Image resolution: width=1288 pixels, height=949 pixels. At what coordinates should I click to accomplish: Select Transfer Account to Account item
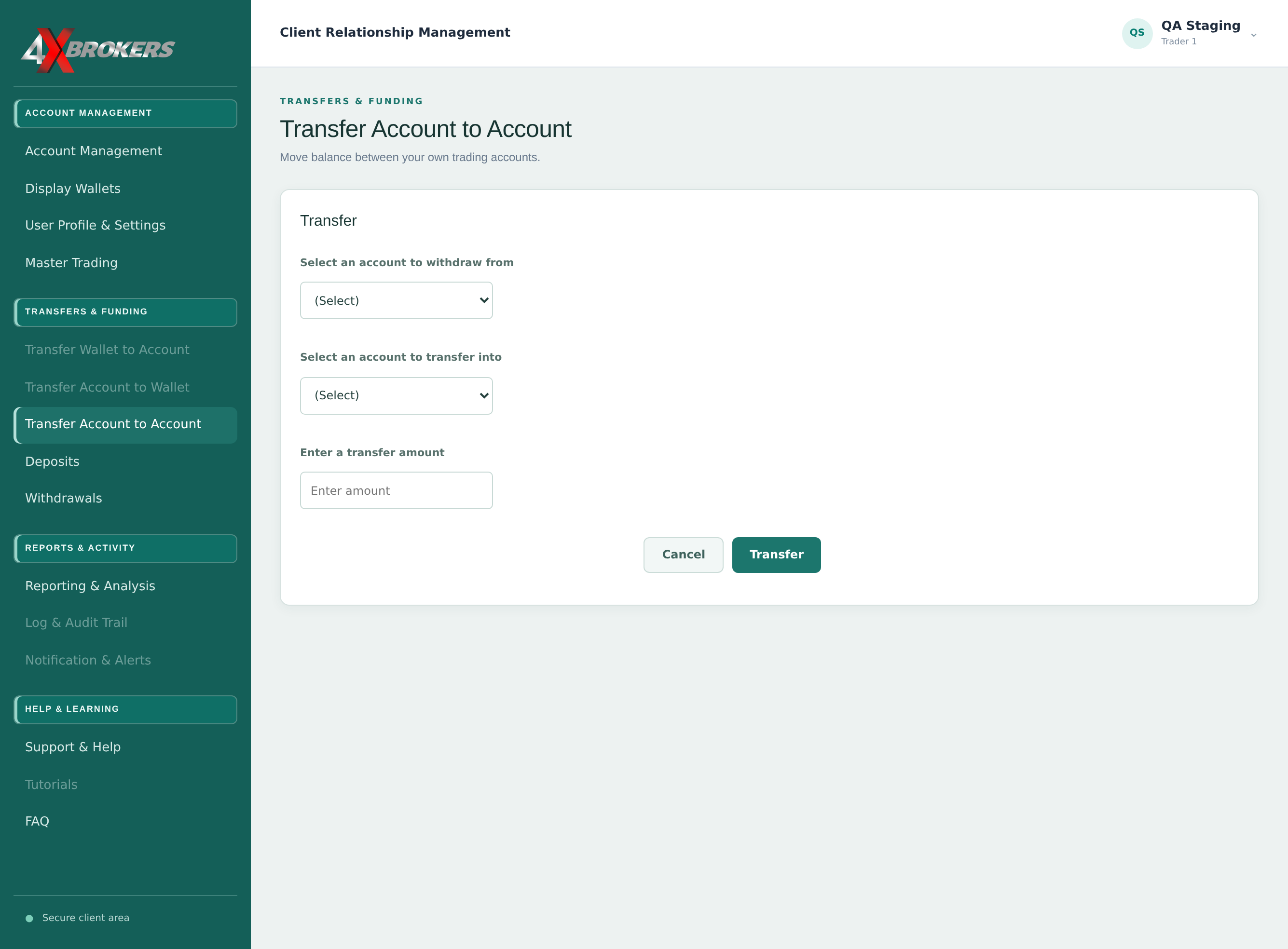coord(125,425)
